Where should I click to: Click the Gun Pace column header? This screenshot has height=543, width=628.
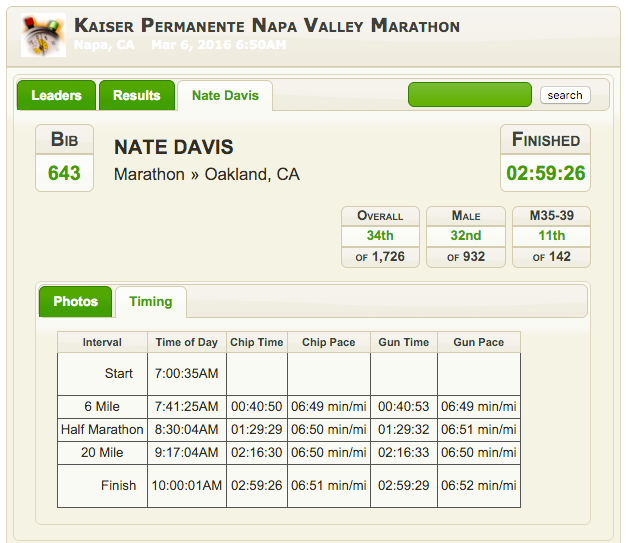(479, 342)
